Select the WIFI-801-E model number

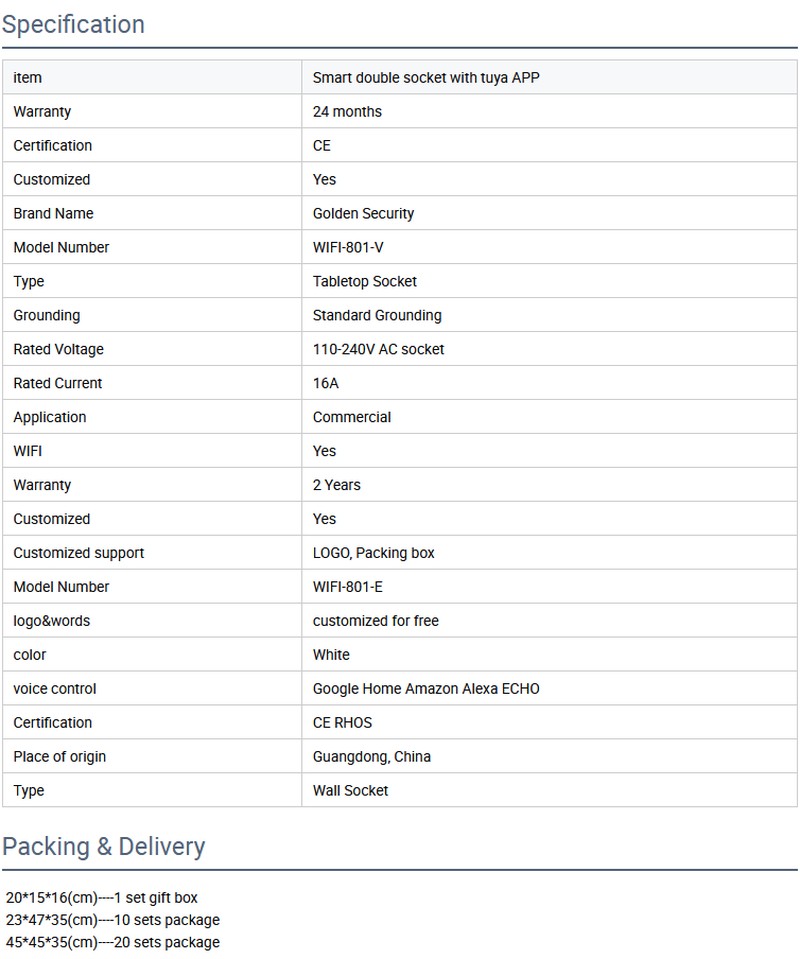348,587
